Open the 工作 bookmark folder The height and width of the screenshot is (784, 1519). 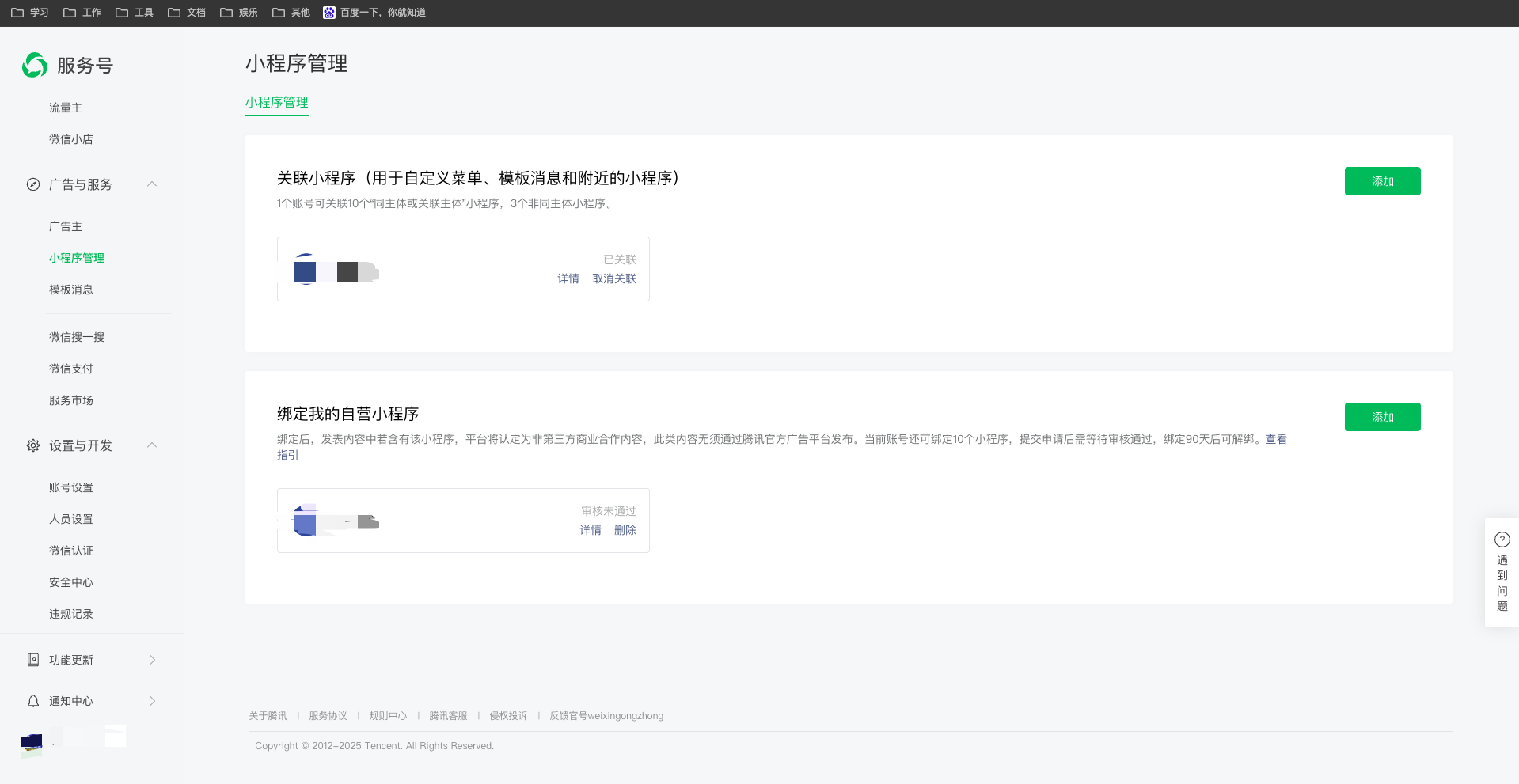point(82,13)
